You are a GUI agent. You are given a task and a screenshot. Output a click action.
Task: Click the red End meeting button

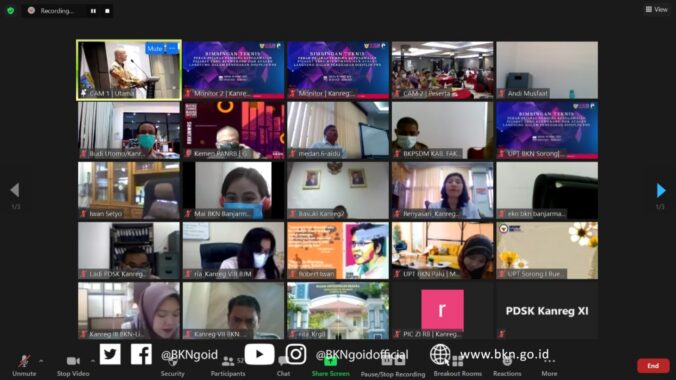pyautogui.click(x=653, y=366)
